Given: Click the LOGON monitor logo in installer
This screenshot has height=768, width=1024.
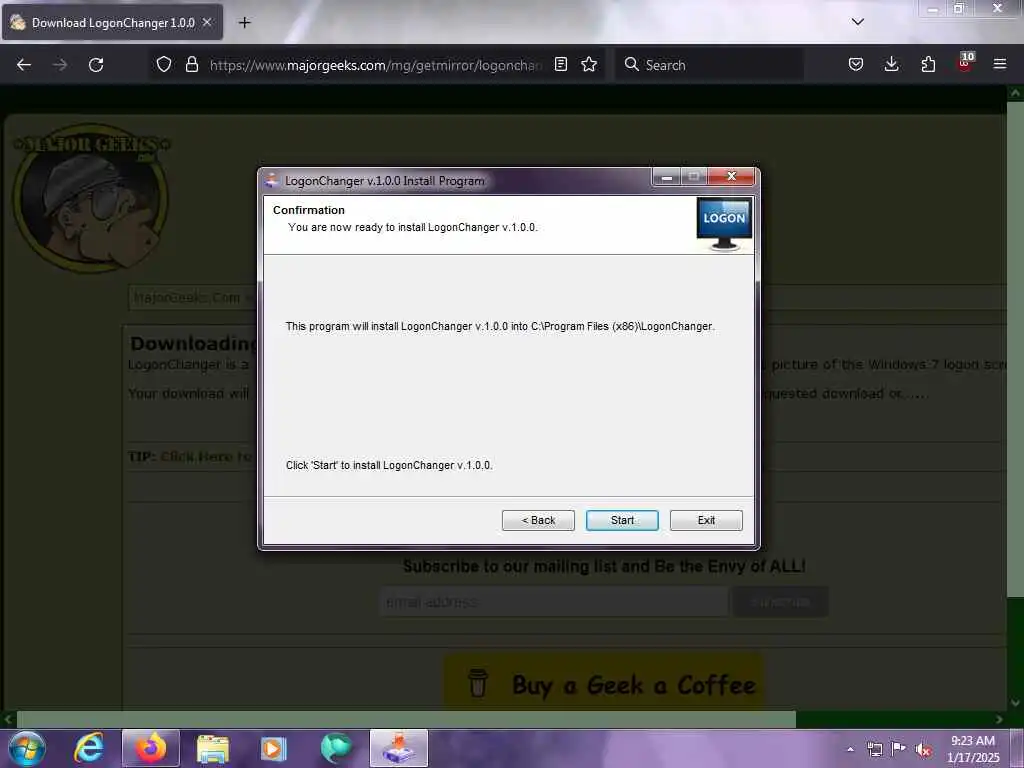Looking at the screenshot, I should click(724, 223).
